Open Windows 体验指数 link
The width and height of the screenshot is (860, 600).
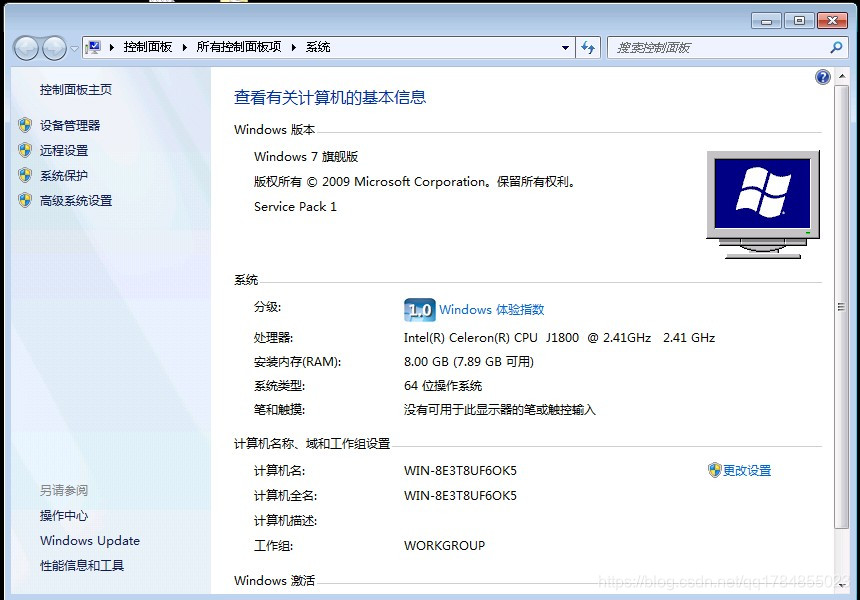point(491,309)
